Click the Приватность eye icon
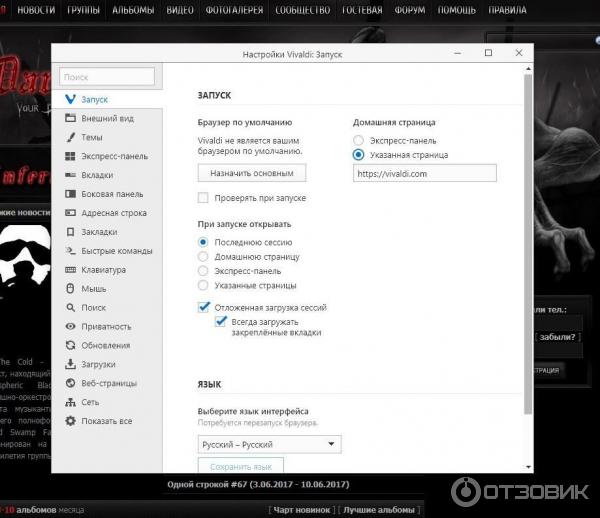 coord(70,326)
